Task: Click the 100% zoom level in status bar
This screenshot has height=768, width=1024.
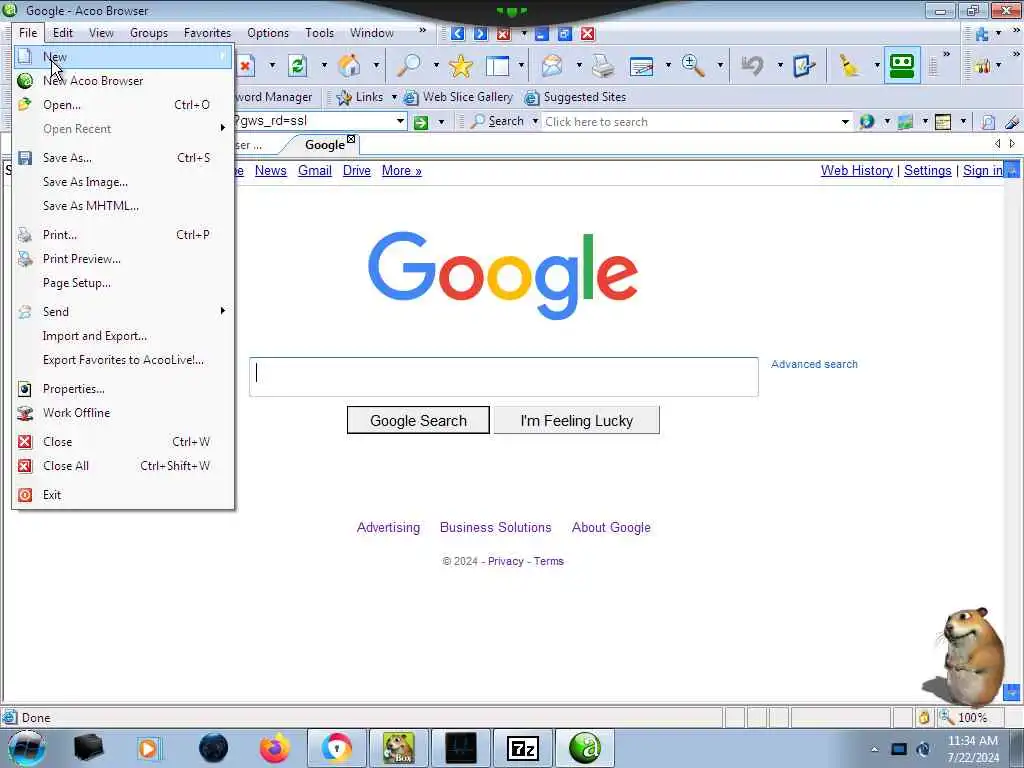Action: 972,718
